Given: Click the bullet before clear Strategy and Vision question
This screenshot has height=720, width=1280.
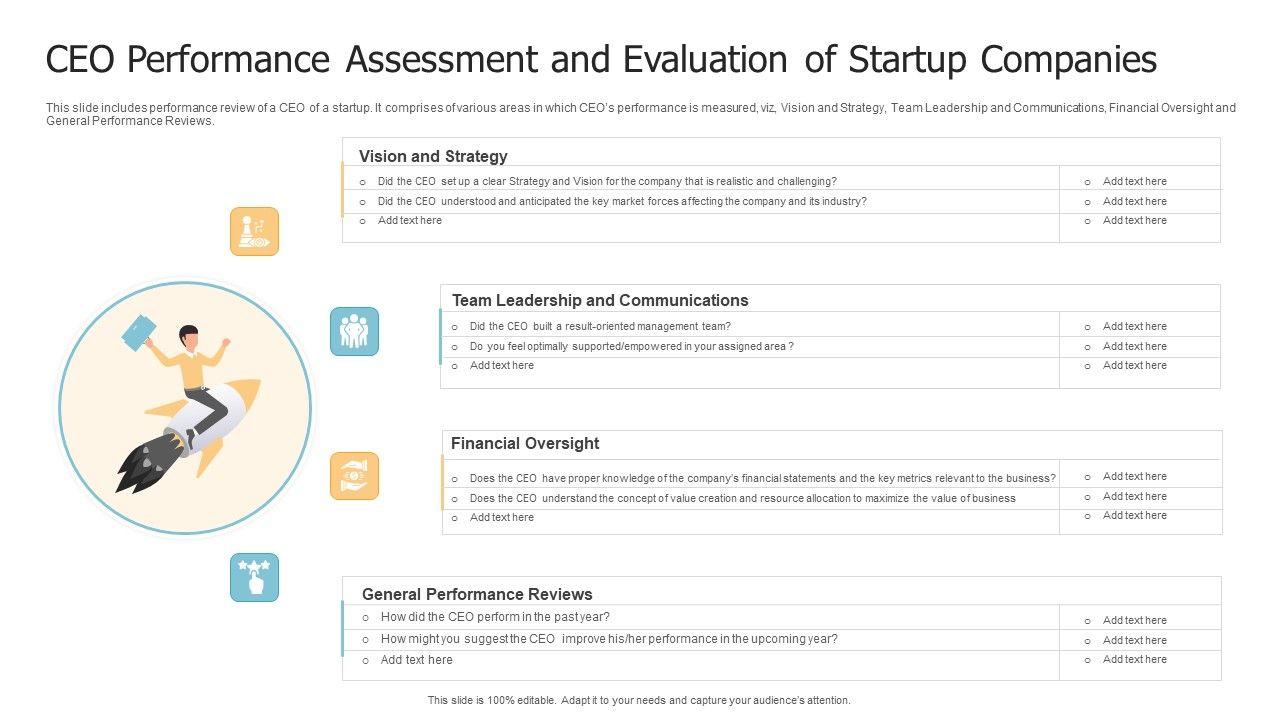Looking at the screenshot, I should point(363,182).
